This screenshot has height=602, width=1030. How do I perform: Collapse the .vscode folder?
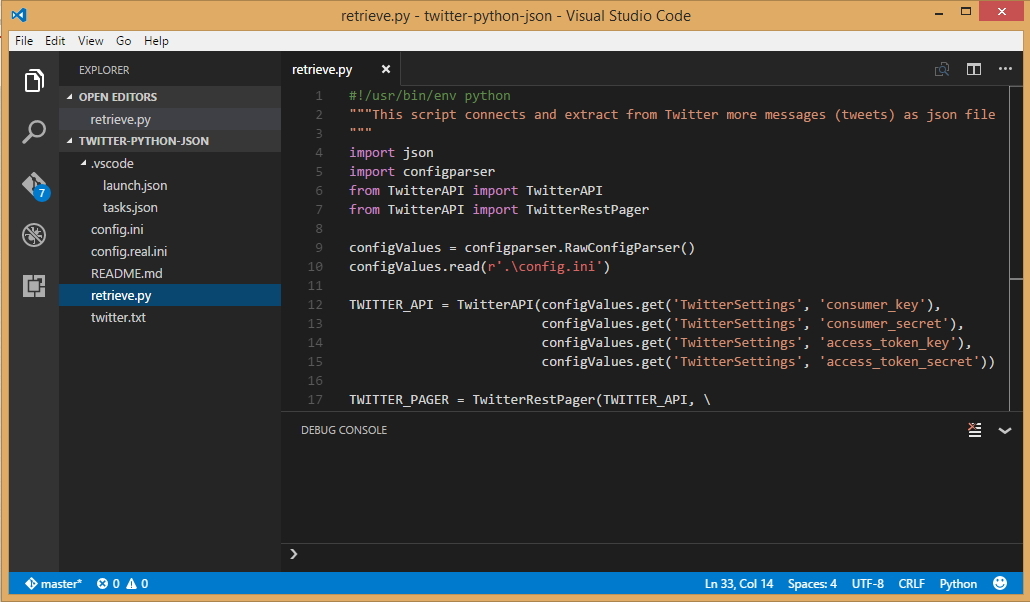113,163
